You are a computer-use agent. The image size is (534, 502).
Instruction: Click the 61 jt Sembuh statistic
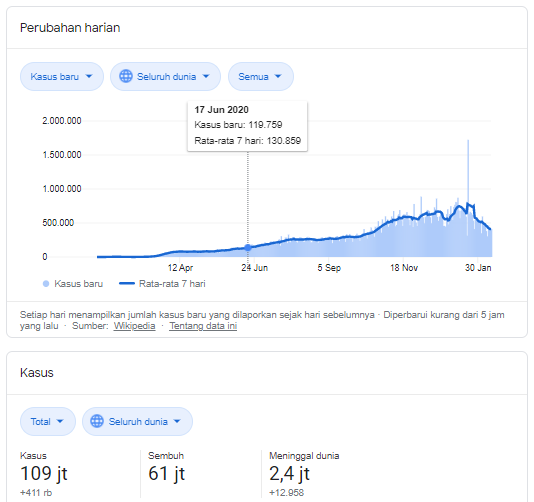[x=167, y=474]
